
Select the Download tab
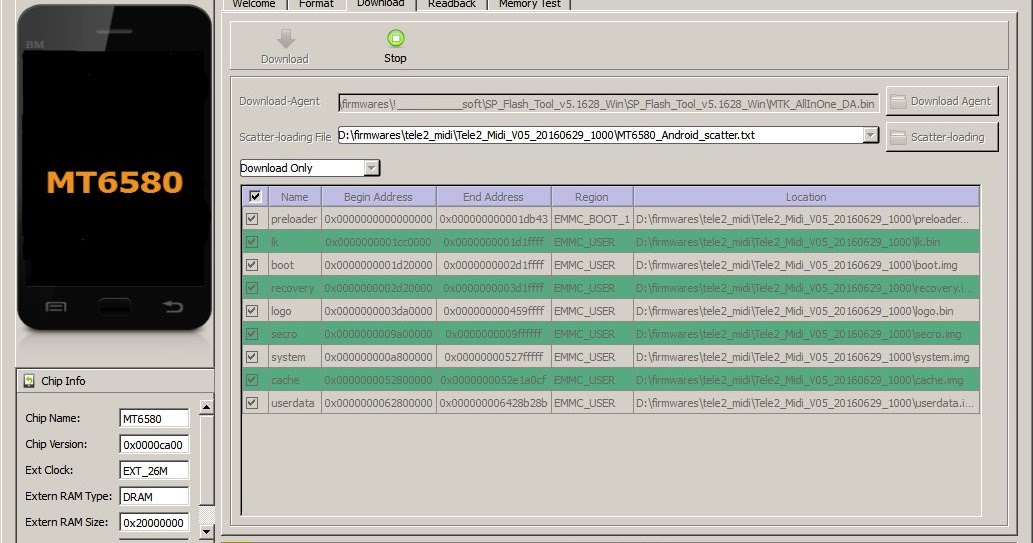tap(381, 3)
